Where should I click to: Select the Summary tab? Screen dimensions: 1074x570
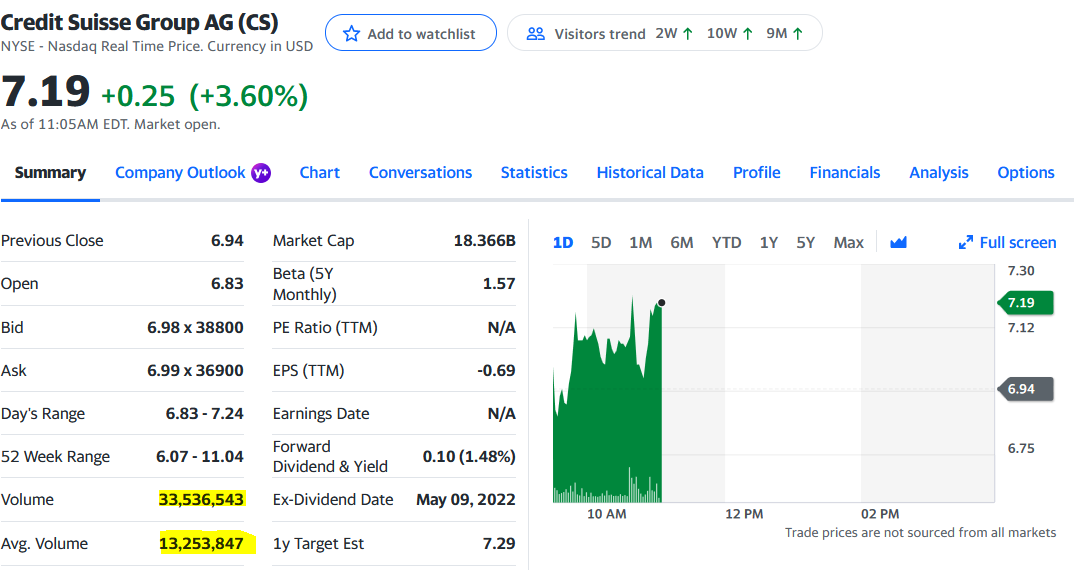tap(50, 173)
